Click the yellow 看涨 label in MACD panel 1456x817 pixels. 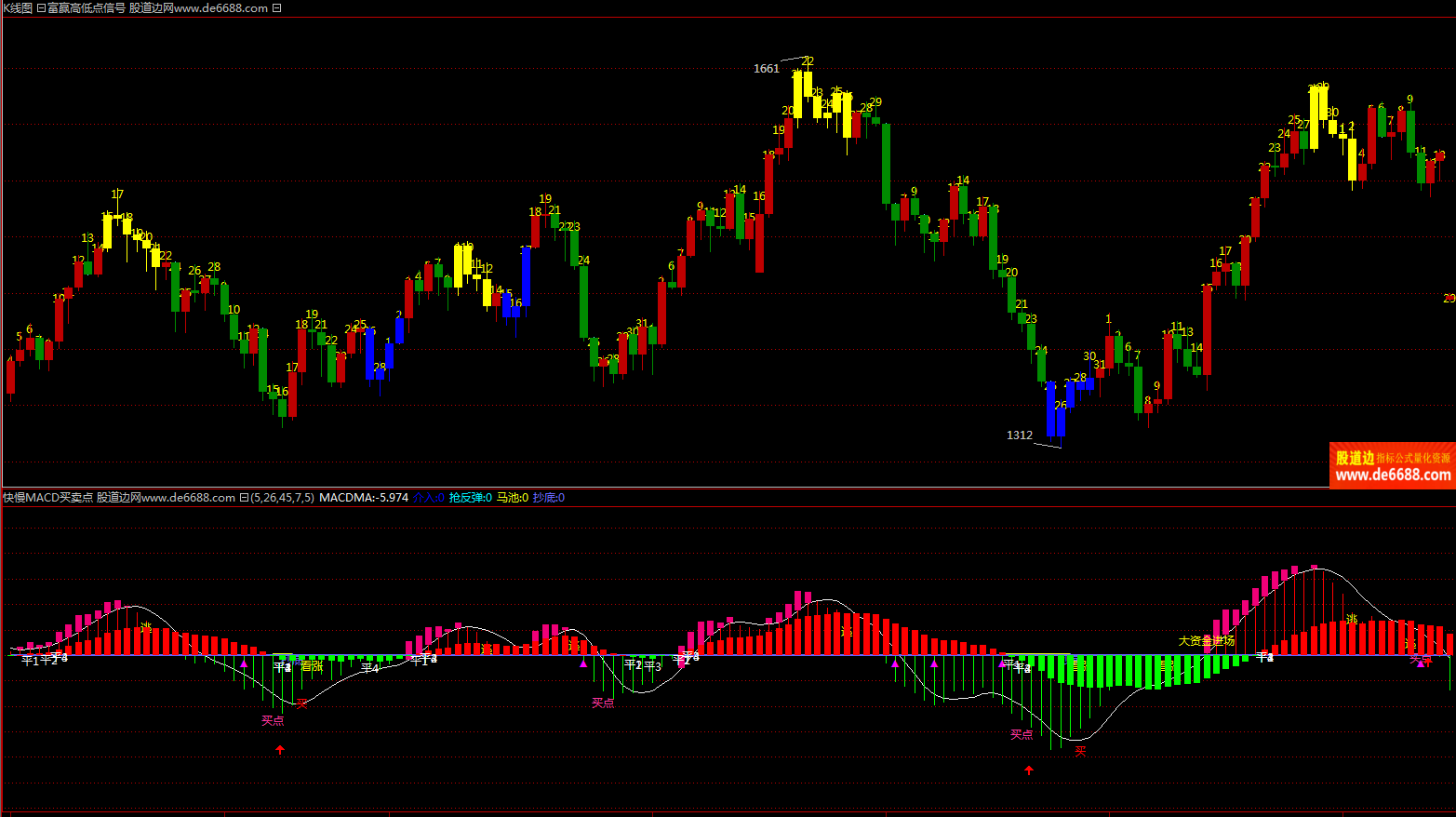[312, 666]
